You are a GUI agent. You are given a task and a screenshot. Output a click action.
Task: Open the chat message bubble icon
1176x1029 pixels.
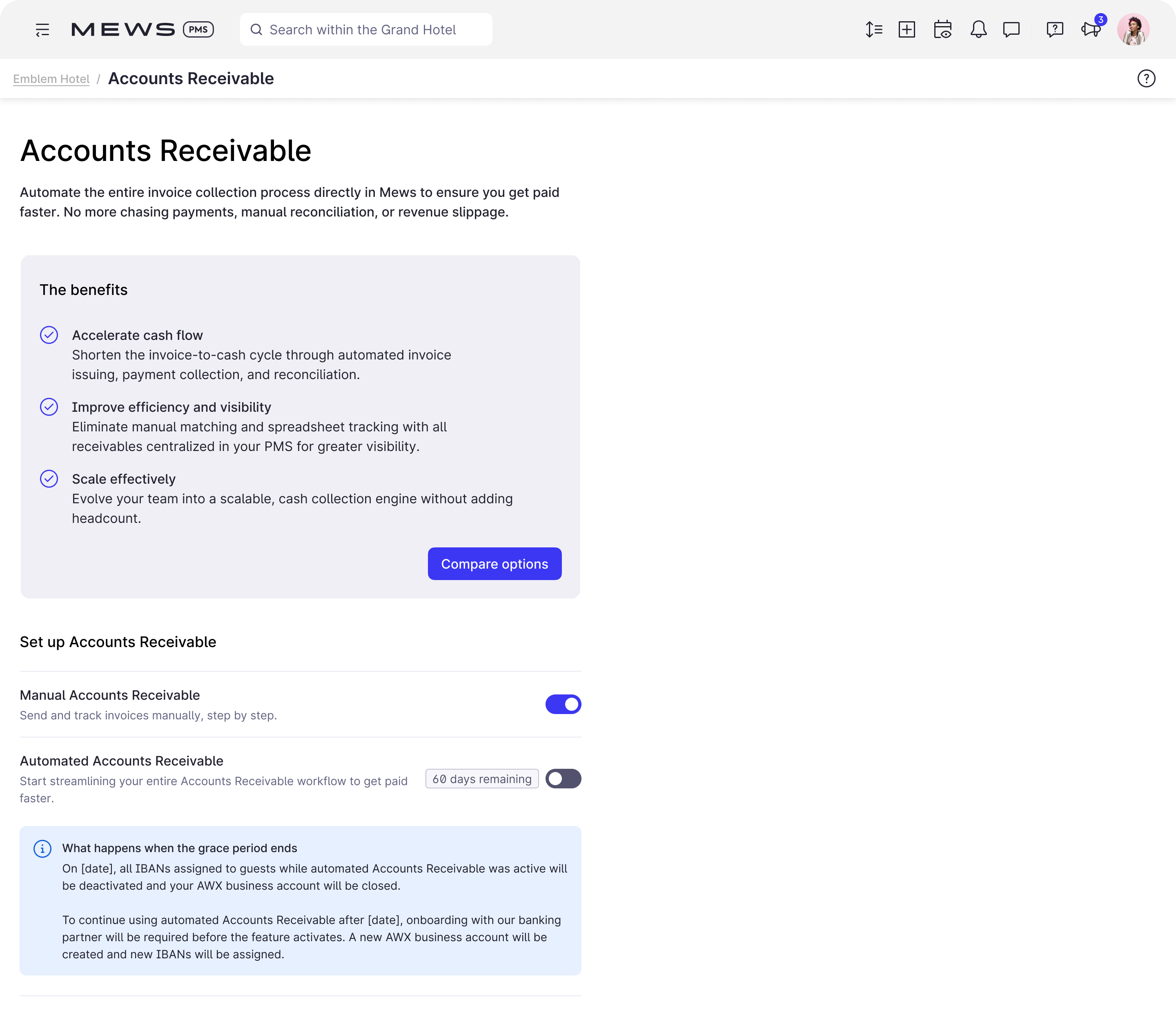(x=1011, y=29)
